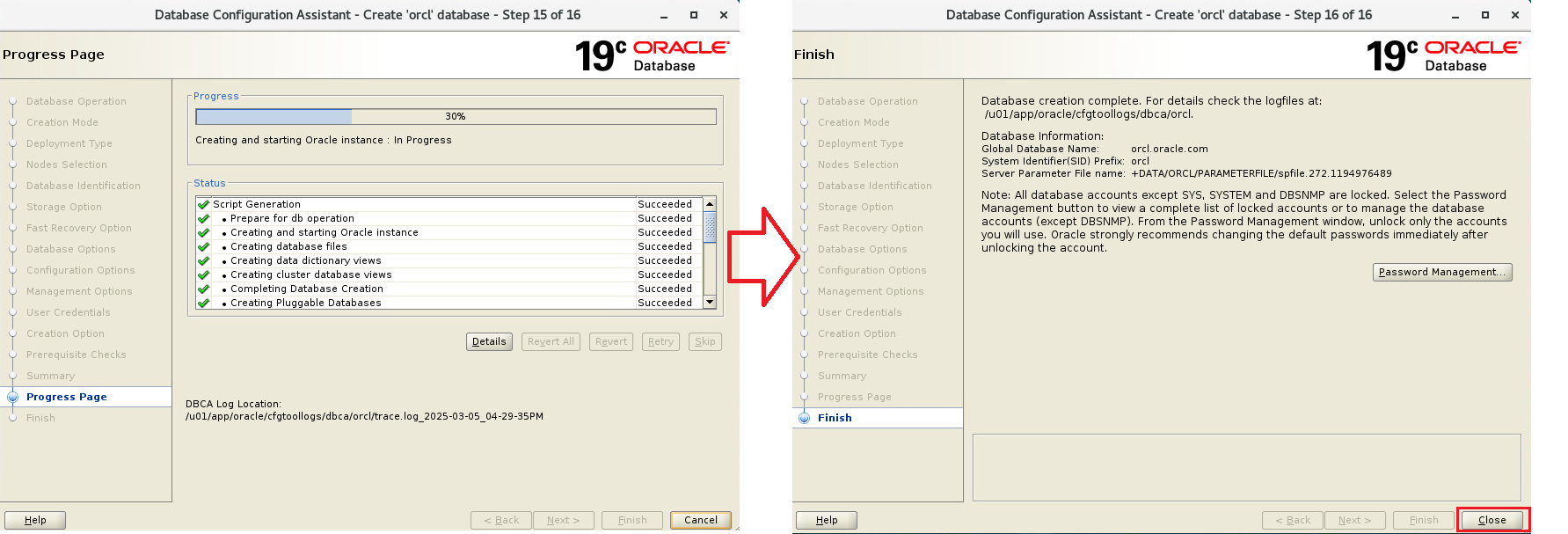Select Database Options step in right window
The width and height of the screenshot is (1568, 534).
(863, 249)
